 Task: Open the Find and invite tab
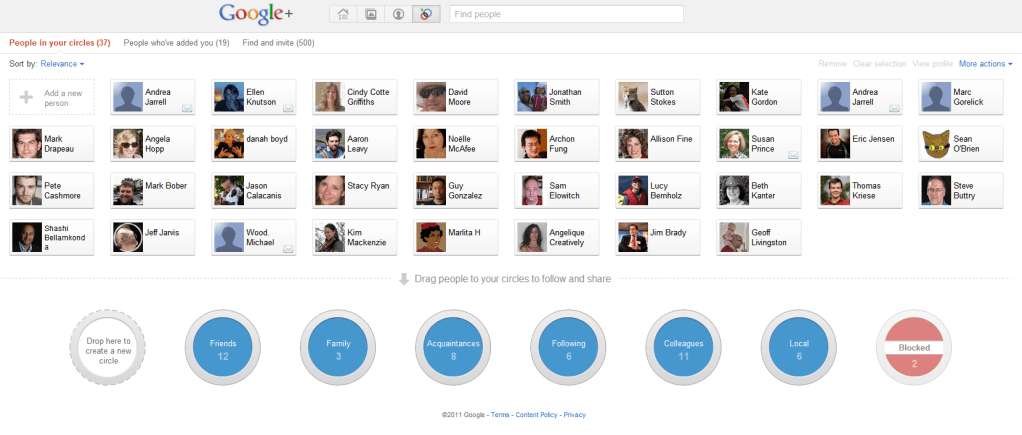pyautogui.click(x=278, y=43)
